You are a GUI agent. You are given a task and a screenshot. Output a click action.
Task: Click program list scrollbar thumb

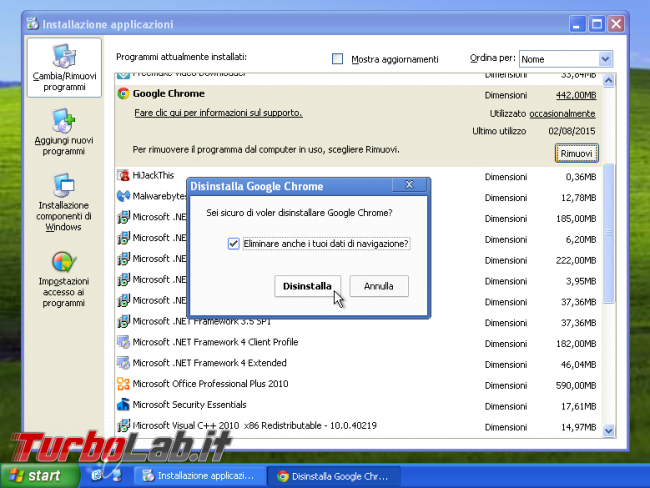click(609, 233)
